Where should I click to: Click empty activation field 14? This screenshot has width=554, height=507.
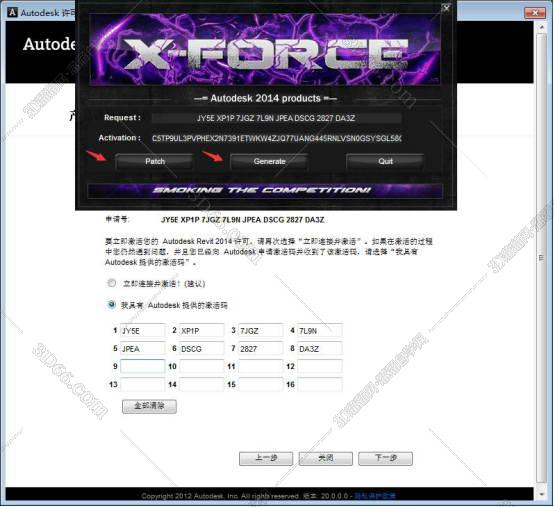pyautogui.click(x=201, y=384)
